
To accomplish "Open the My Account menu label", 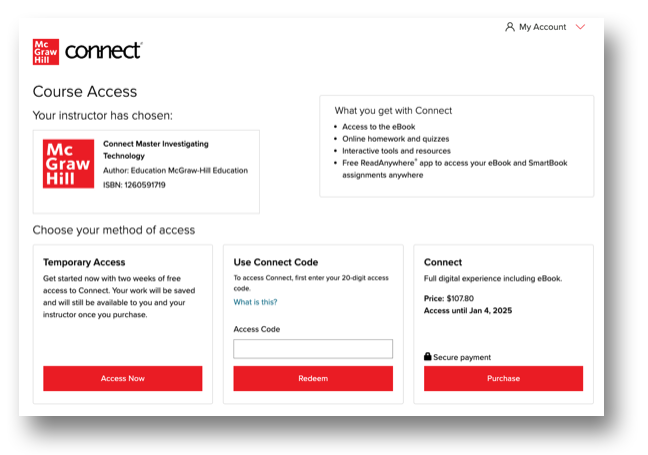I will pos(542,27).
